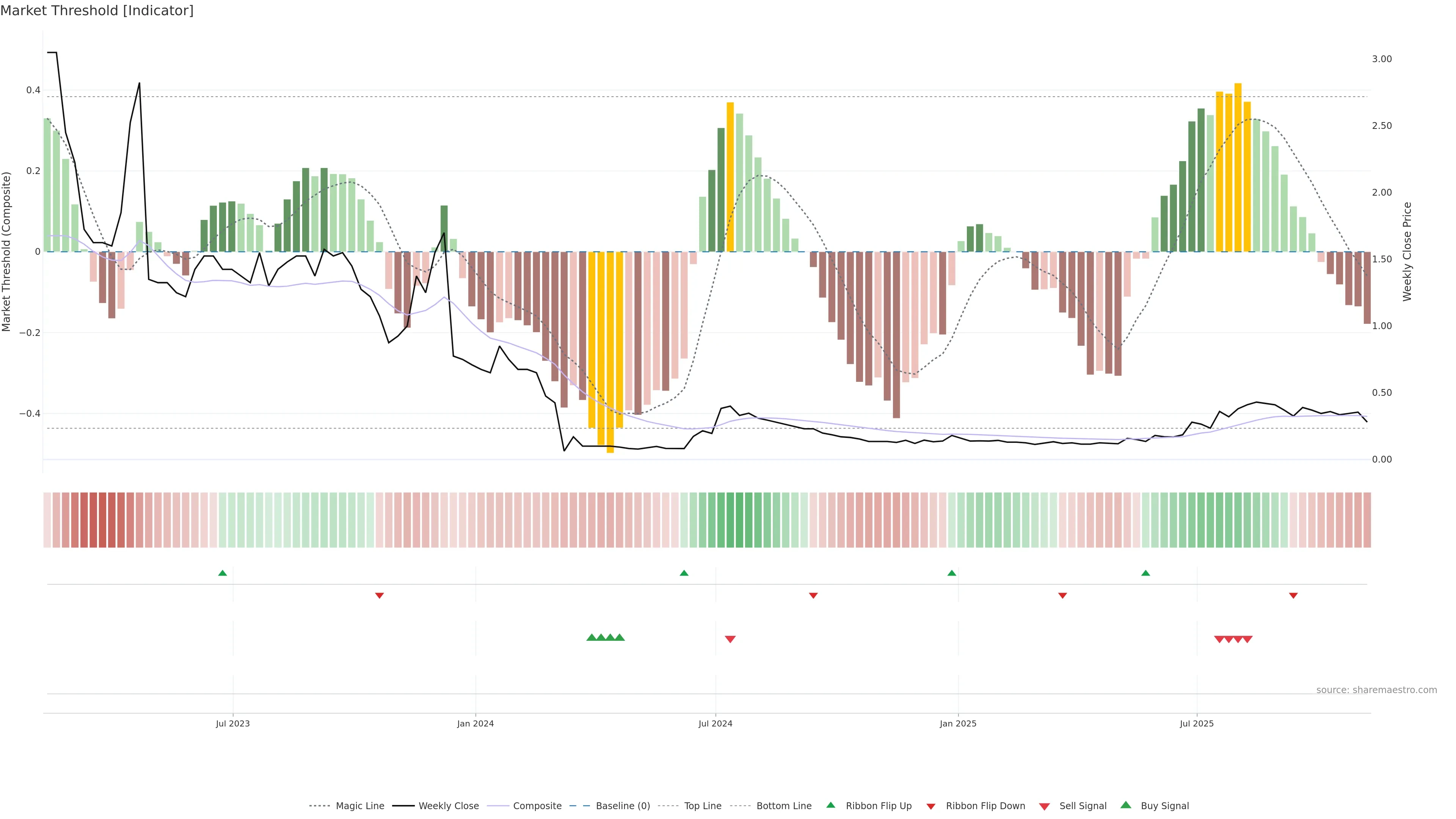
Task: Click the first green ribbon flip-up marker
Action: click(x=223, y=573)
